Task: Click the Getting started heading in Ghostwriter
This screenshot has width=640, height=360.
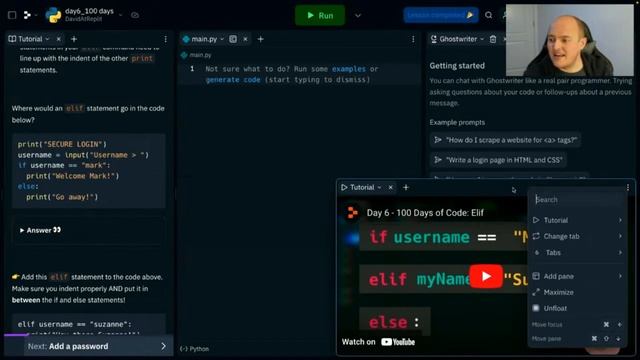Action: pos(457,66)
